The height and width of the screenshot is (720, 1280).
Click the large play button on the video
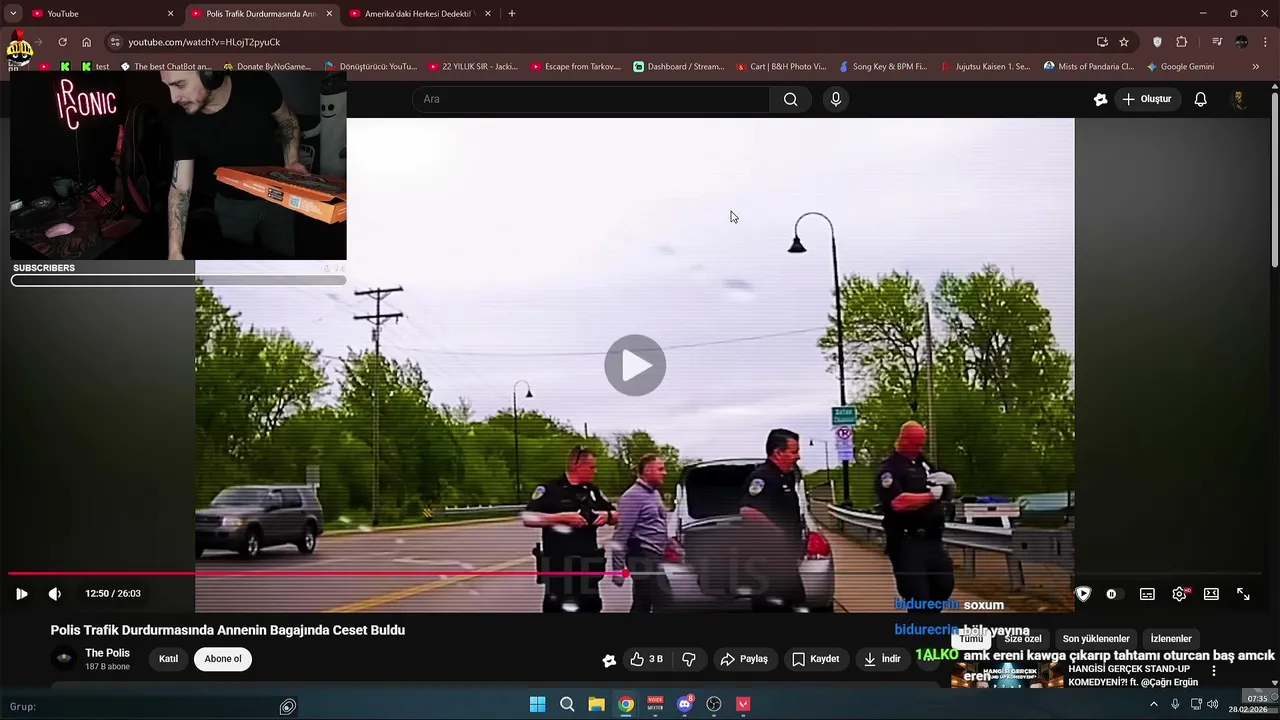635,365
